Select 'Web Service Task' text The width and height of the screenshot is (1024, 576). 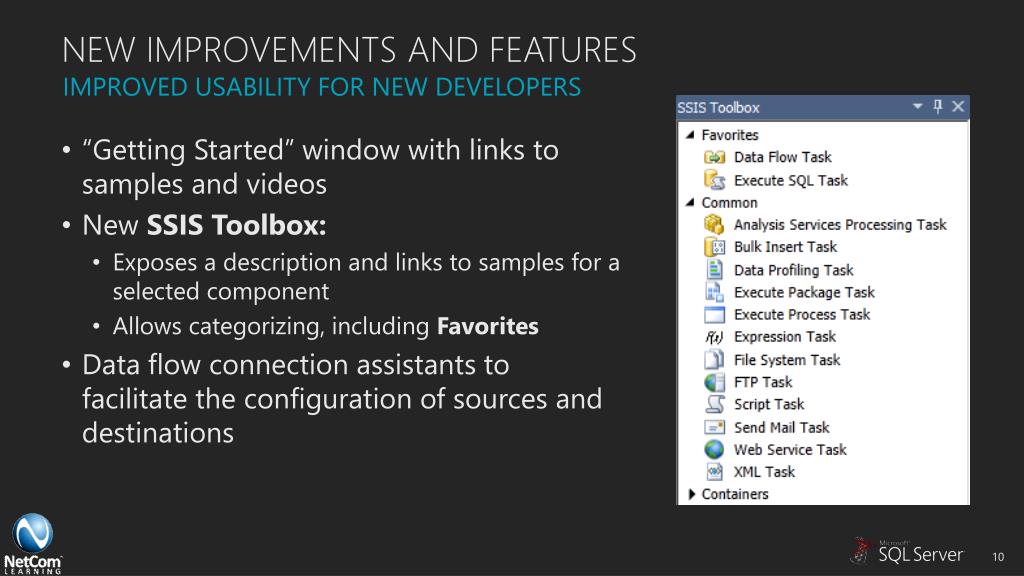[790, 450]
